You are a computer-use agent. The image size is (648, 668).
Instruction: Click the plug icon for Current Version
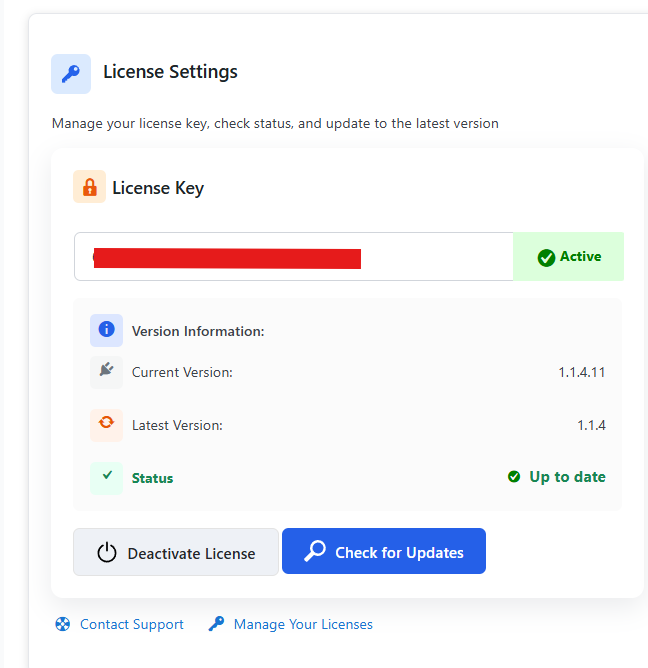click(107, 369)
